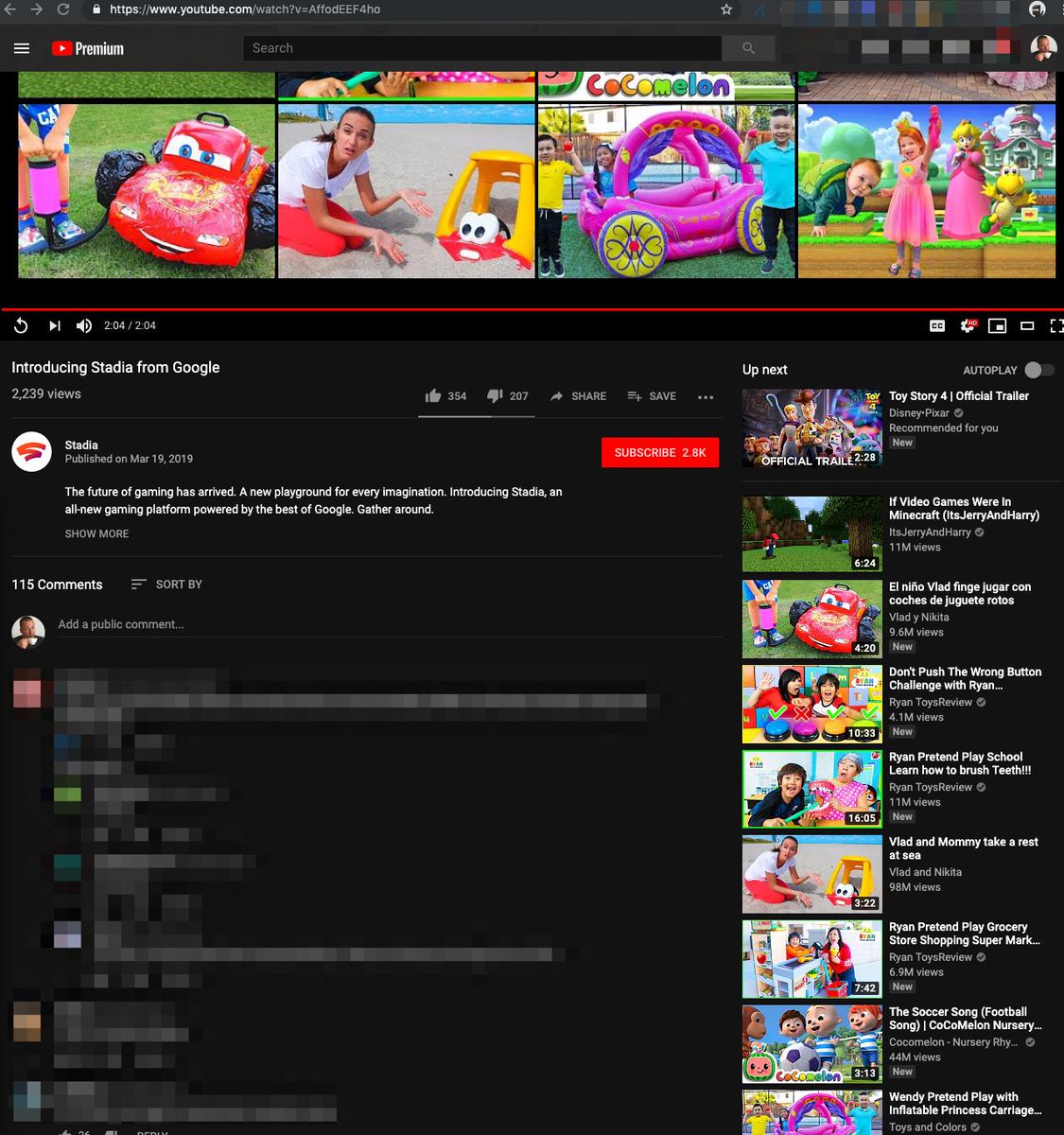The width and height of the screenshot is (1064, 1135).
Task: Select 'Introducing Stadia from Google' title text
Action: point(115,368)
